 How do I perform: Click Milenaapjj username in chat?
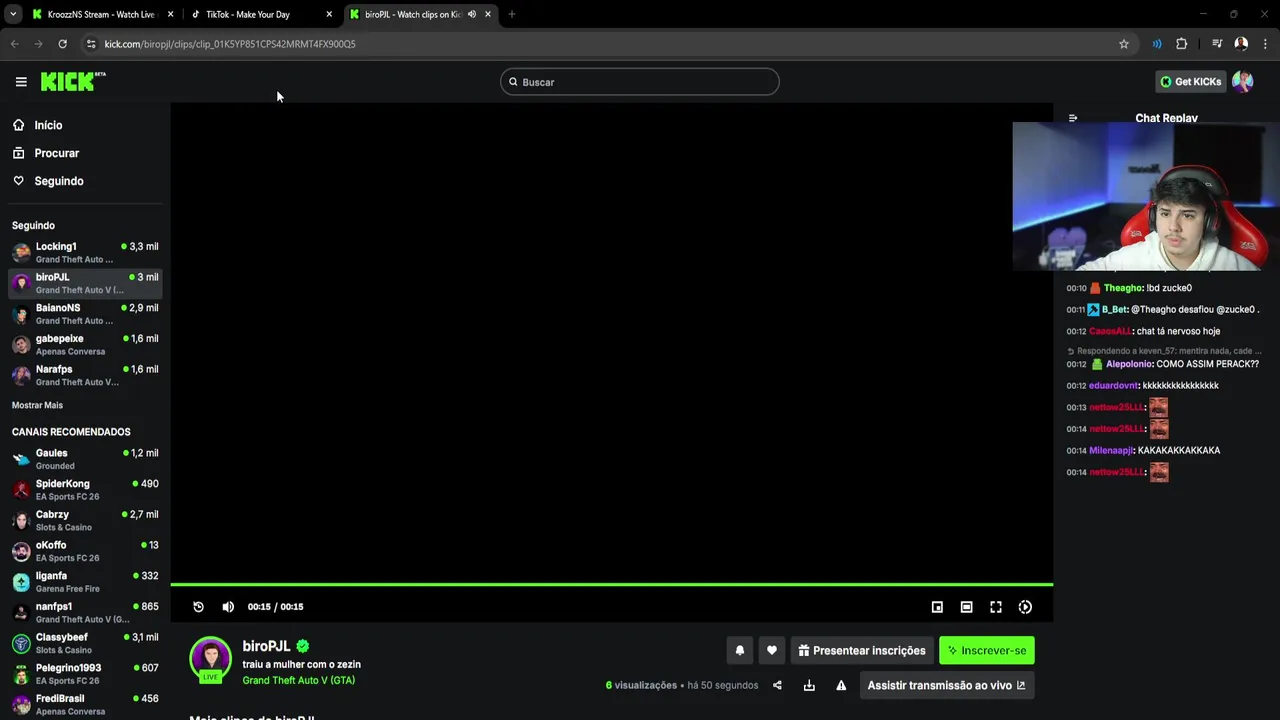[1111, 451]
